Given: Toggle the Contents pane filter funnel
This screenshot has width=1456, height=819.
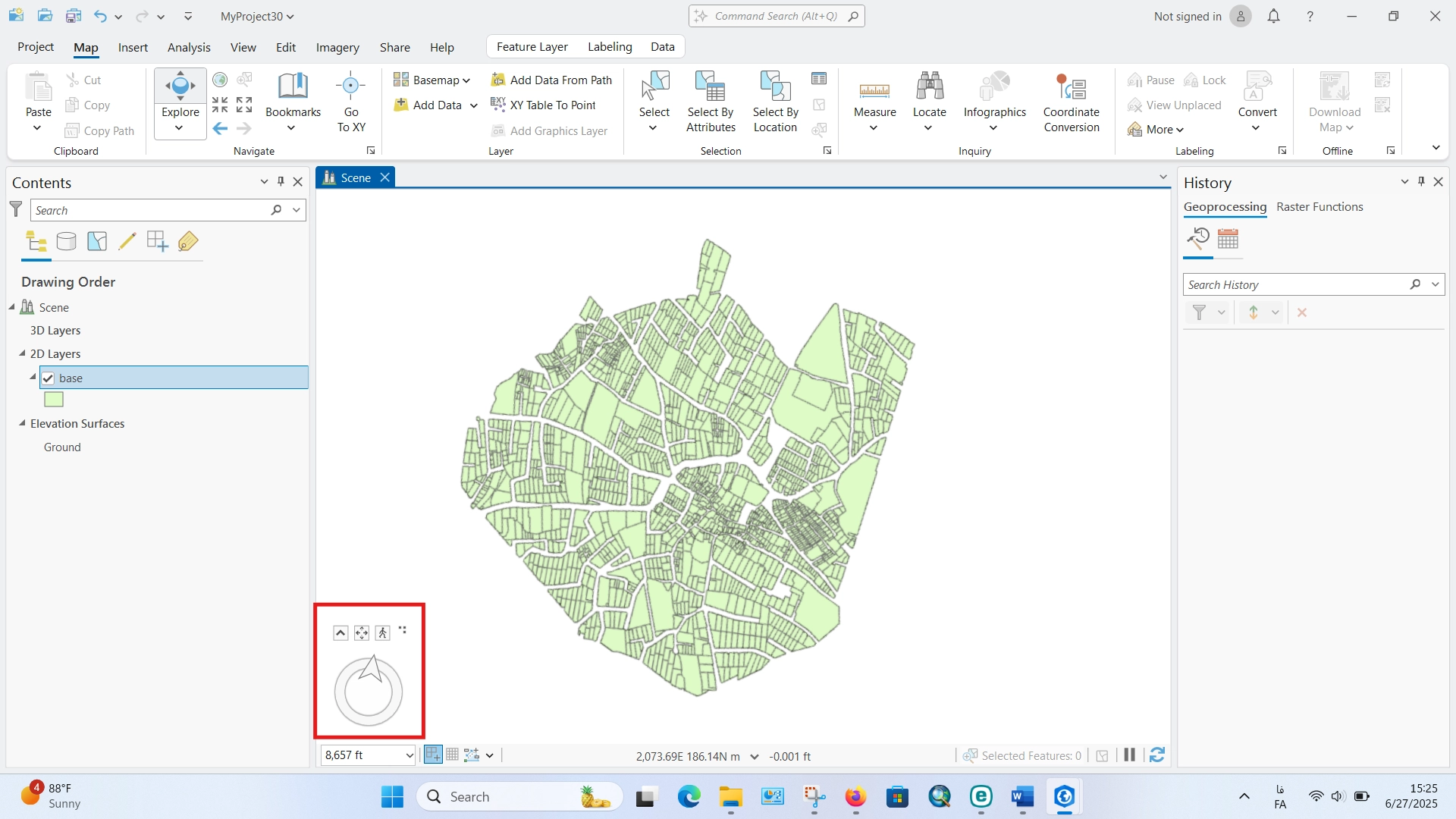Looking at the screenshot, I should click(15, 210).
